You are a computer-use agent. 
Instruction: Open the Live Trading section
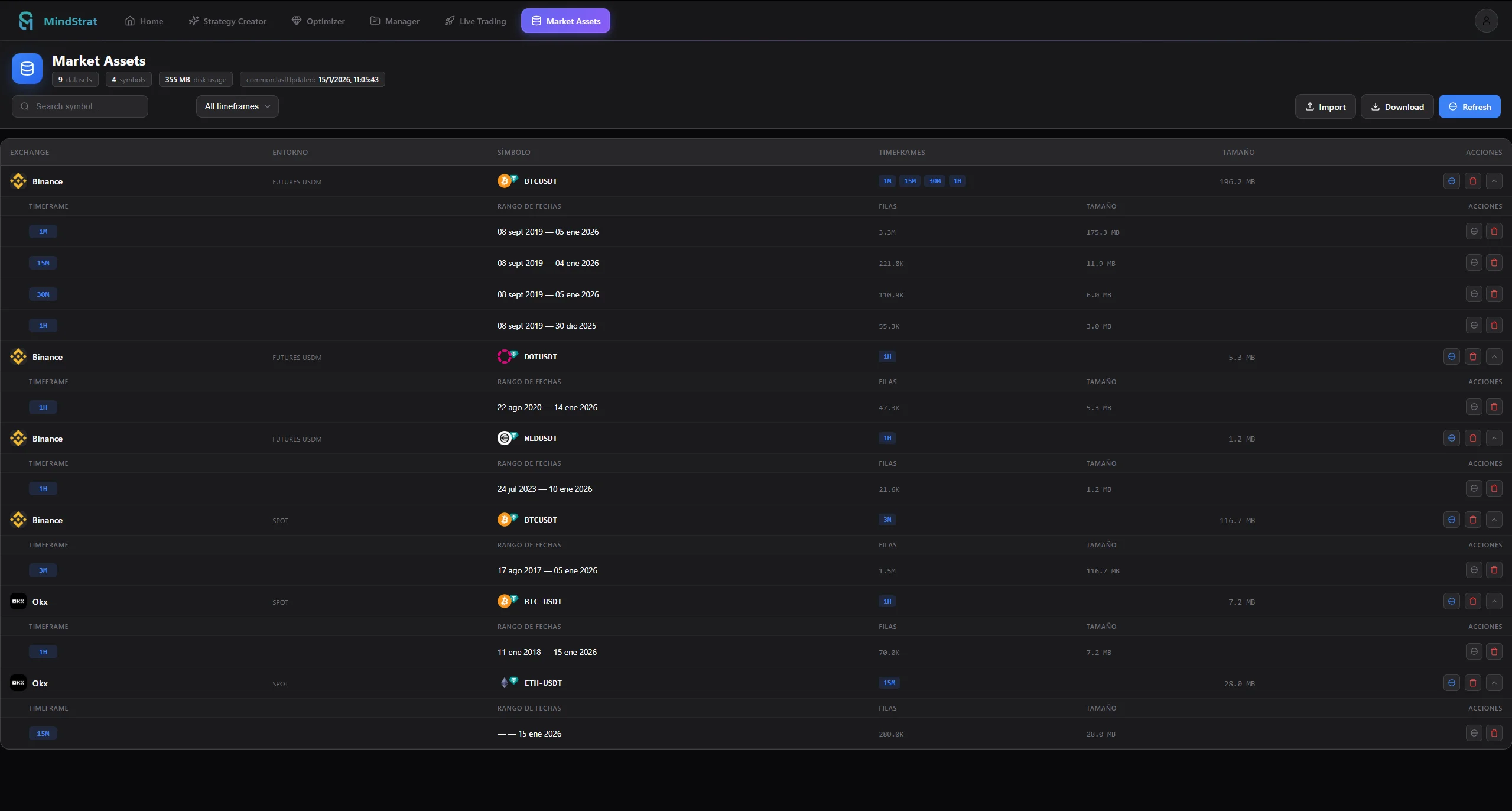[474, 21]
